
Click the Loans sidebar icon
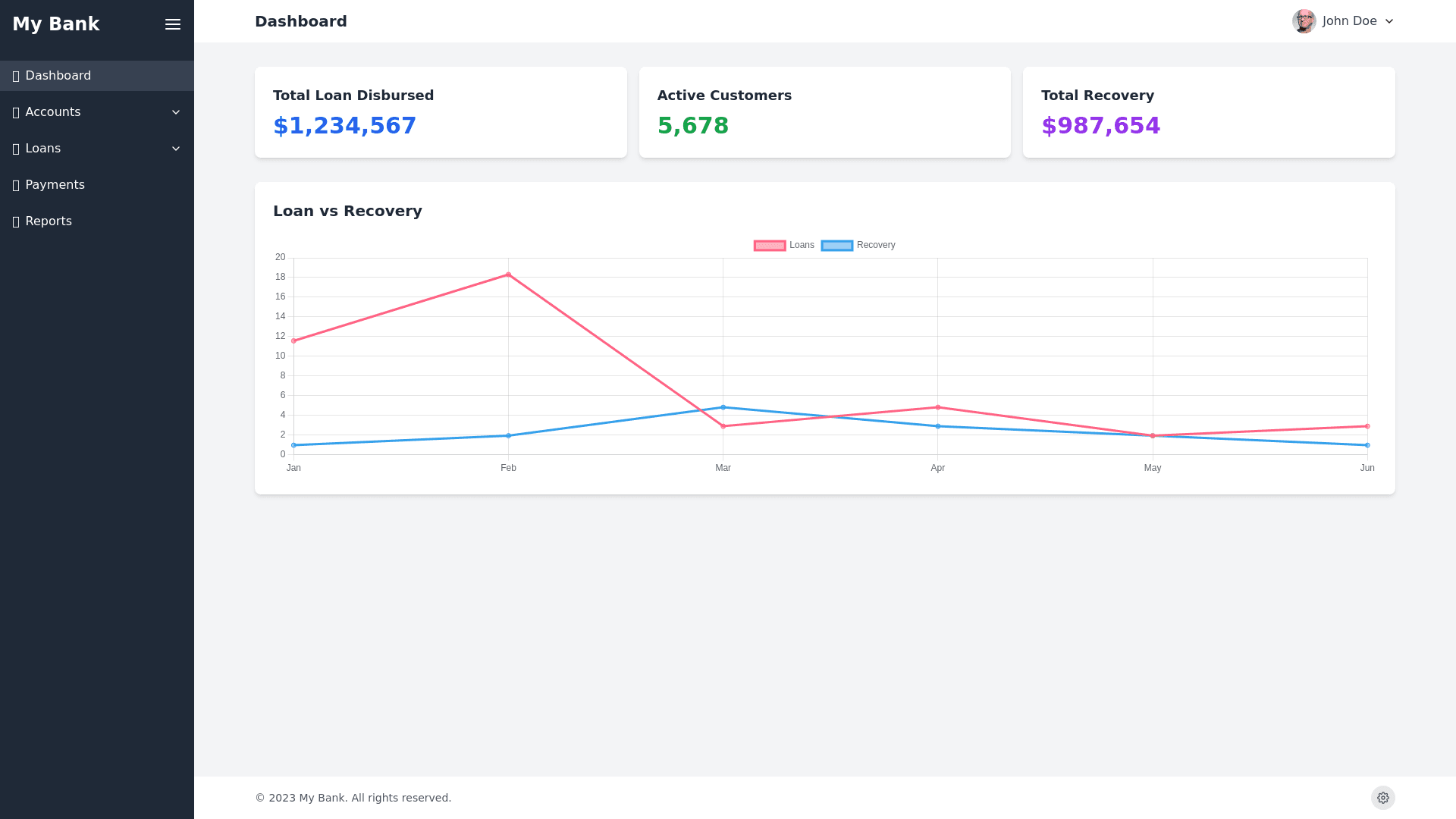point(16,149)
